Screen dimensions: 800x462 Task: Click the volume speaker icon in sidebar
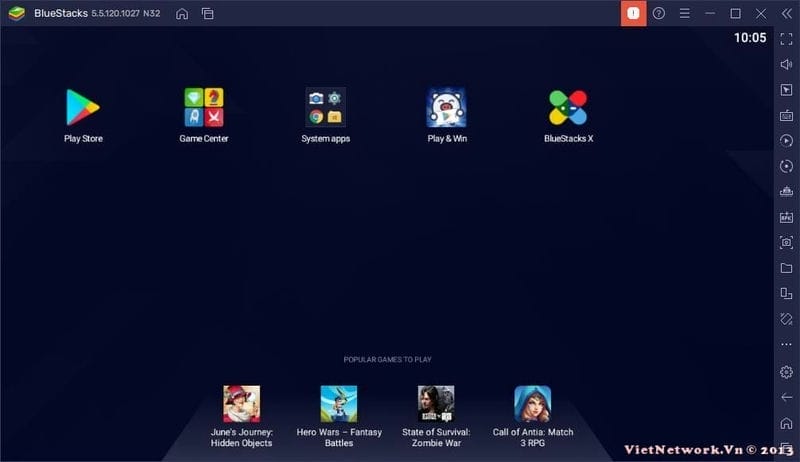786,64
